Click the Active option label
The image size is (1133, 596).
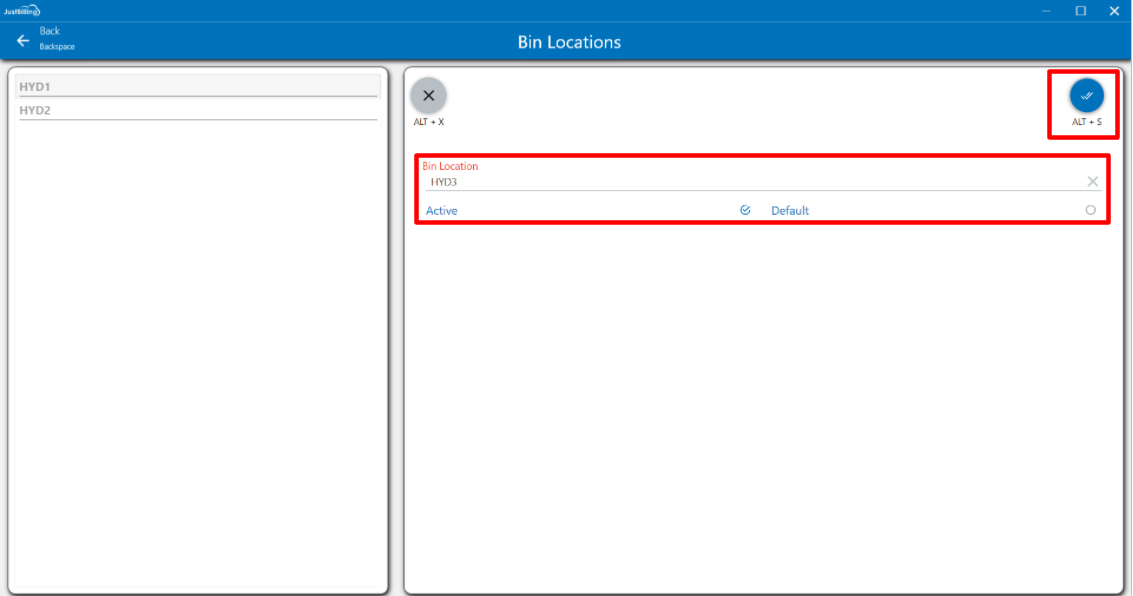442,211
